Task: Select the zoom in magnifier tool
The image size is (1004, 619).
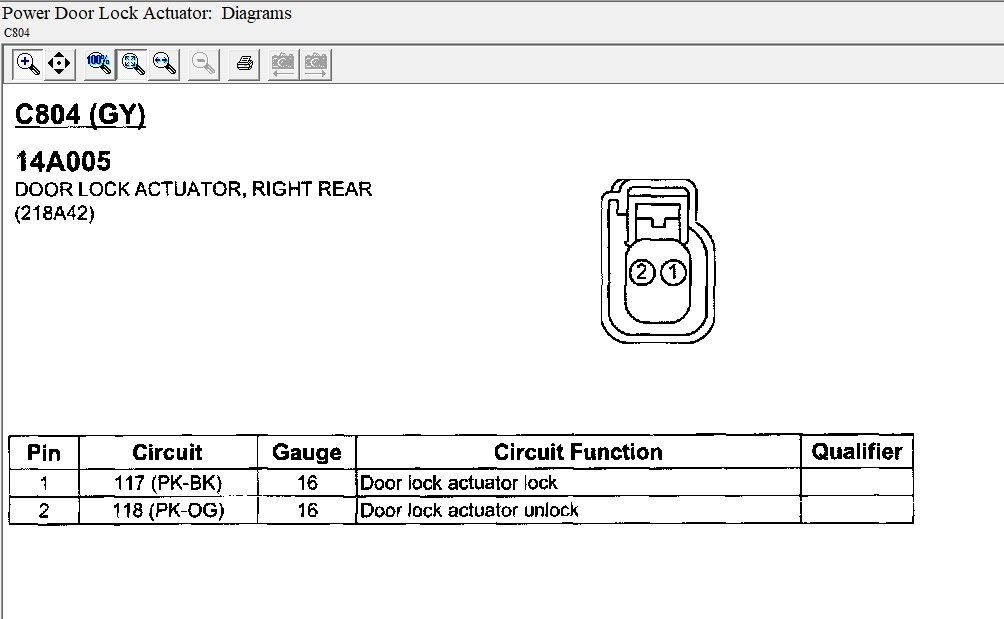Action: tap(28, 65)
